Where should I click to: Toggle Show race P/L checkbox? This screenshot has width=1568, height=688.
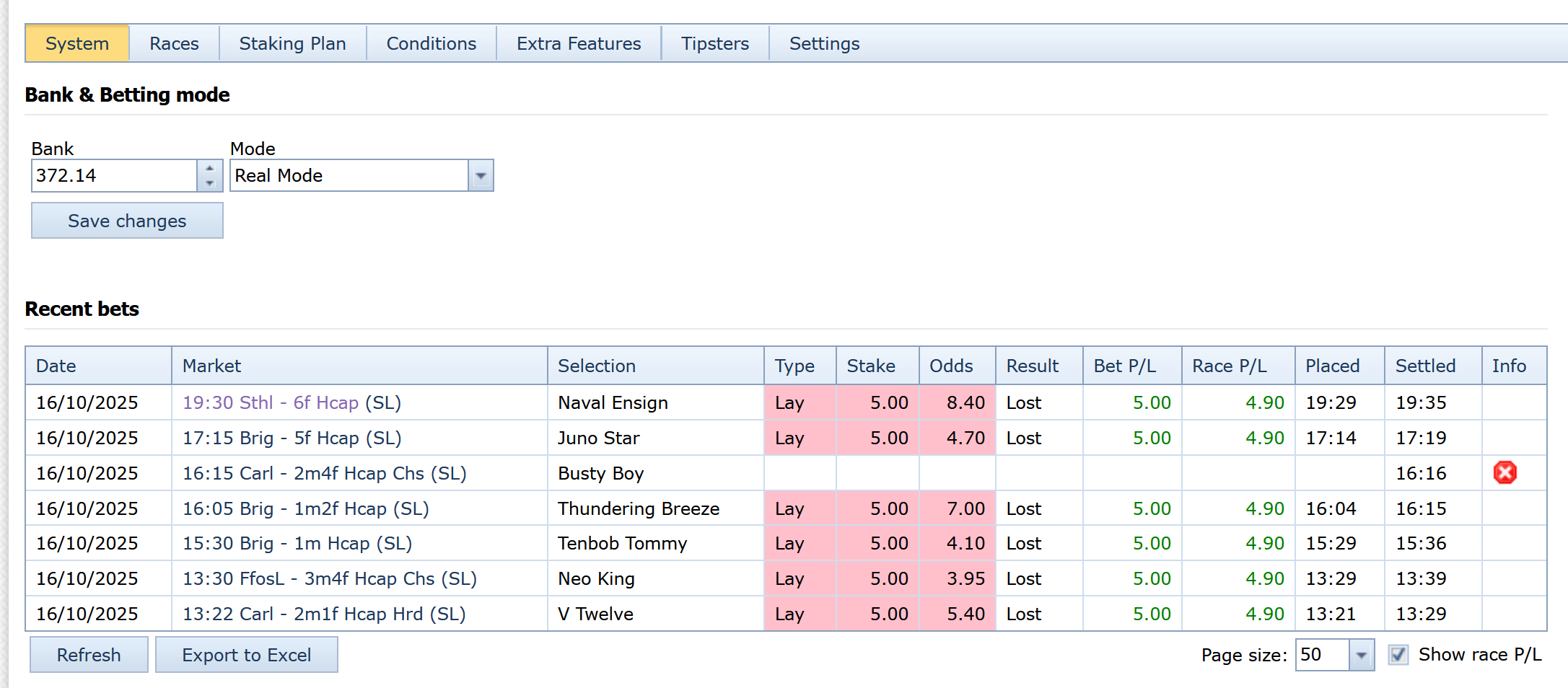pos(1398,655)
